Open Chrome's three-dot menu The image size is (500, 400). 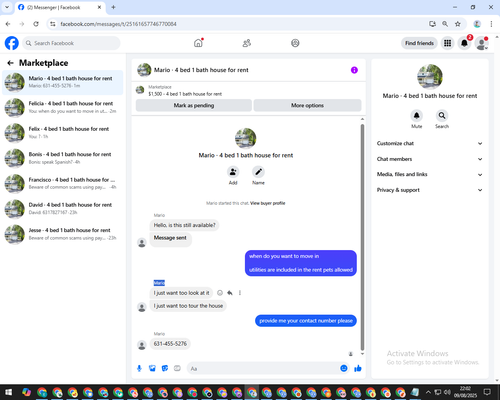491,24
